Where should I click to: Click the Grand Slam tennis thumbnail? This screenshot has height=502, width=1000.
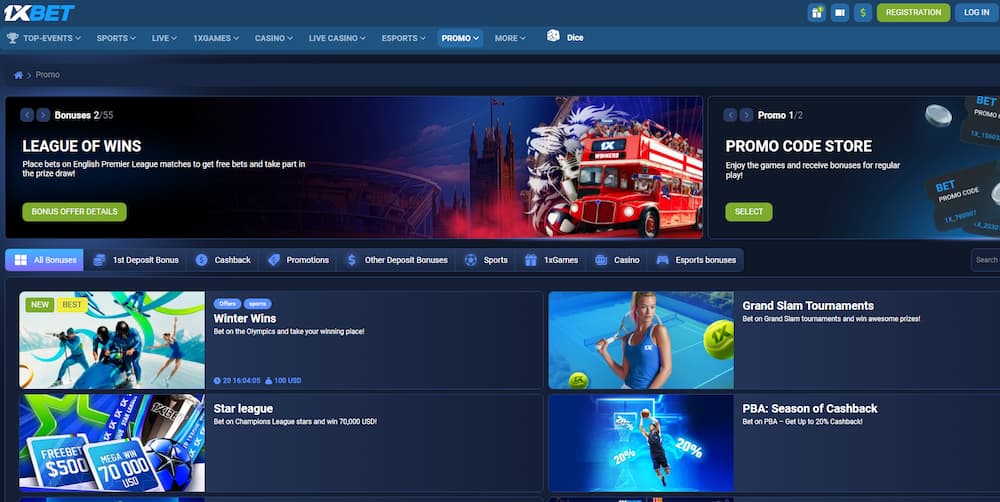pos(641,340)
